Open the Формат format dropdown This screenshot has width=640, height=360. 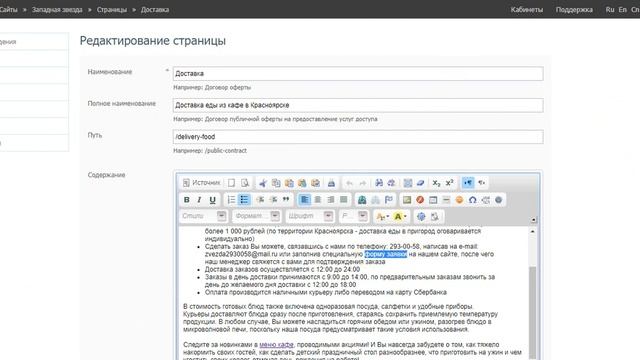coord(257,216)
